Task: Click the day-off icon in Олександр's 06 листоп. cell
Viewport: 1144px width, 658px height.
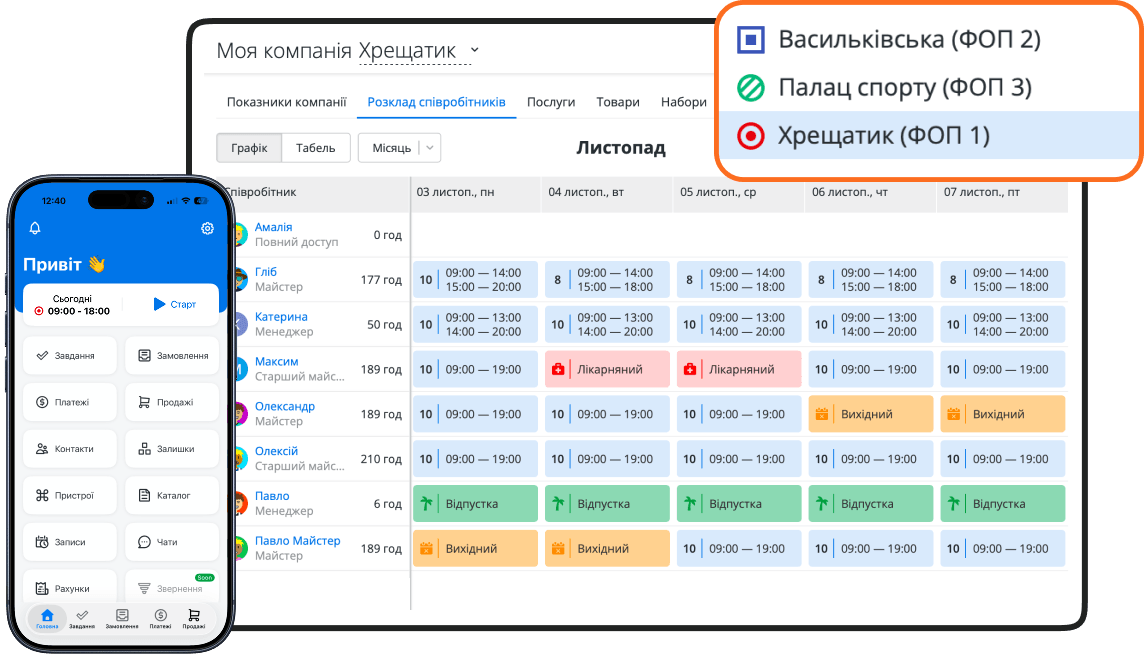Action: (822, 414)
